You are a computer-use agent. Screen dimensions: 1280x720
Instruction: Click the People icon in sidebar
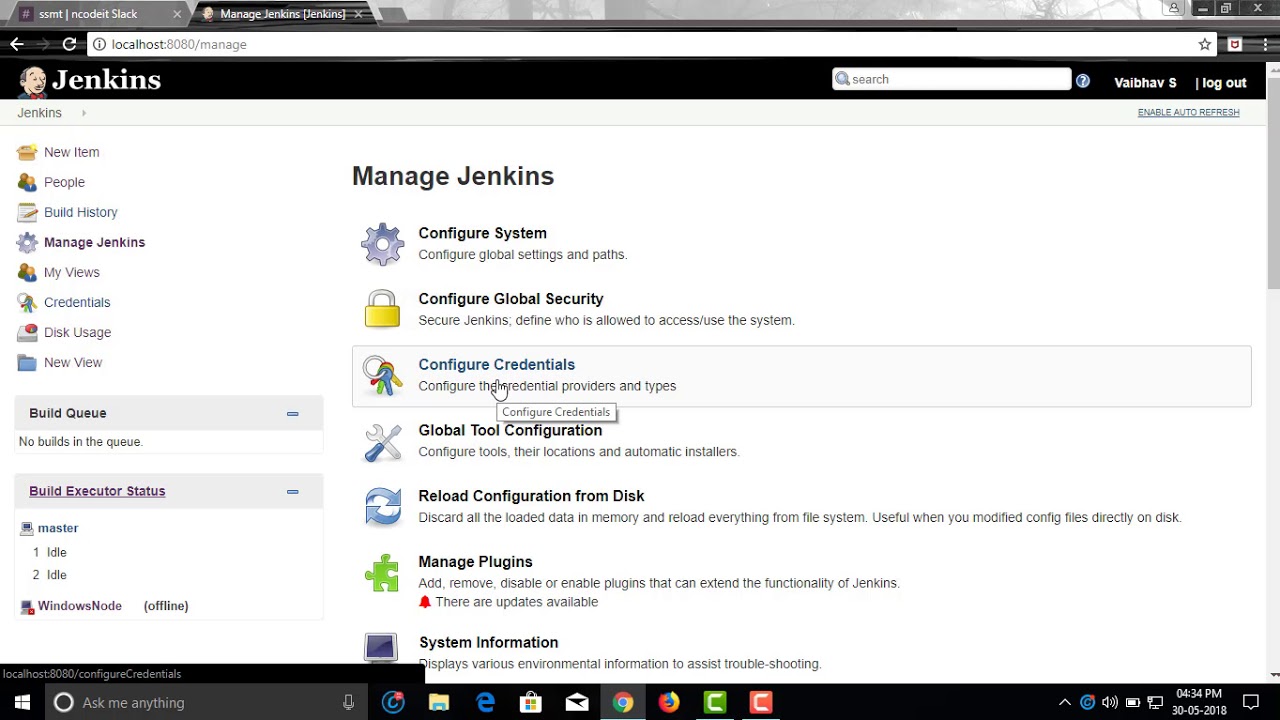[x=27, y=182]
